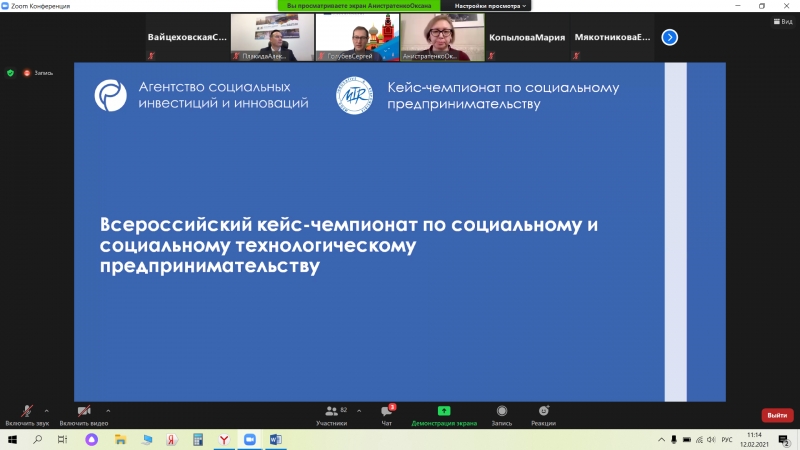This screenshot has height=450, width=800.
Task: Open Task View in taskbar
Action: click(x=62, y=439)
